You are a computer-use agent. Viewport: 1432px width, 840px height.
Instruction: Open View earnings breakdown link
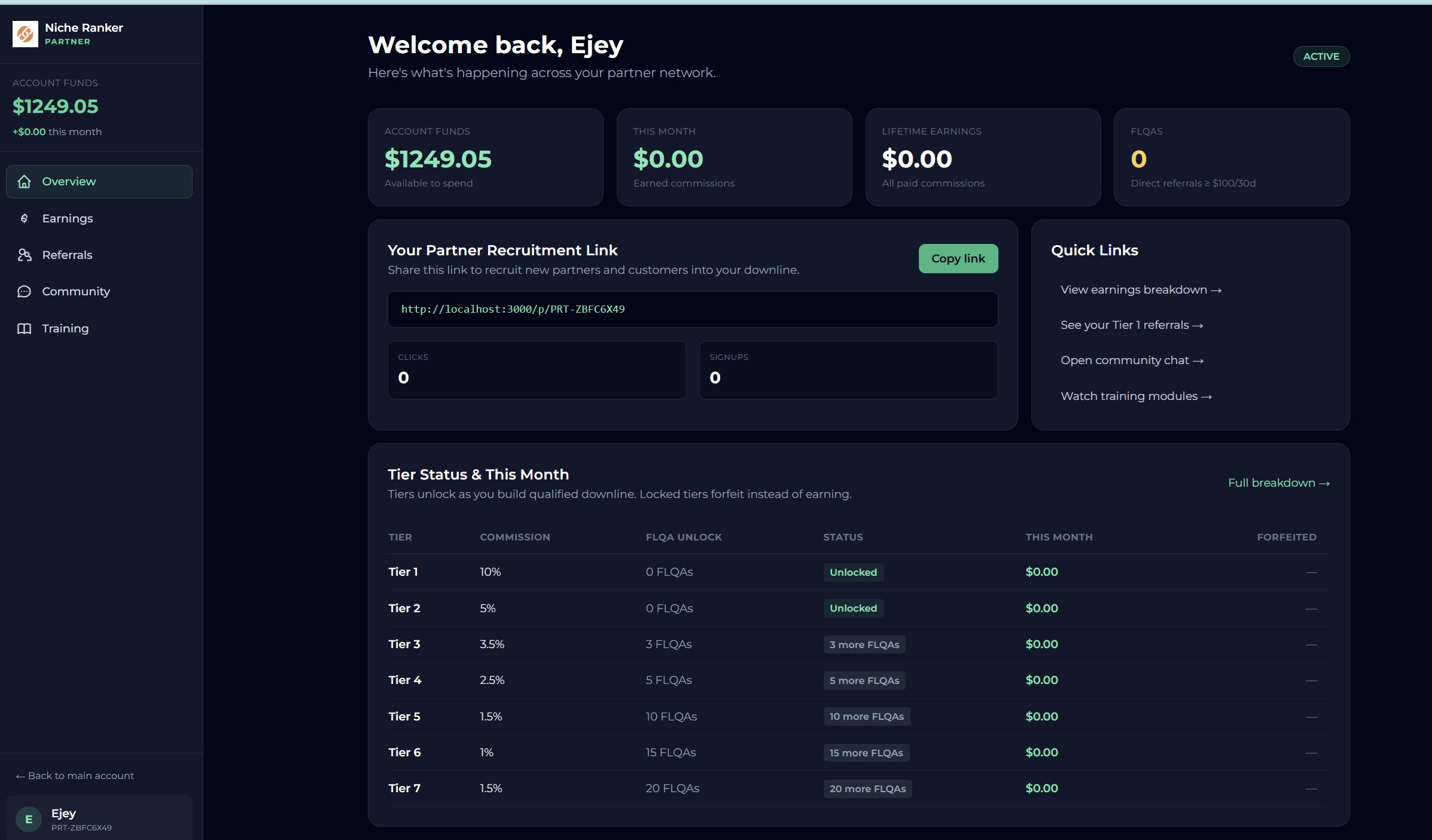pos(1141,289)
